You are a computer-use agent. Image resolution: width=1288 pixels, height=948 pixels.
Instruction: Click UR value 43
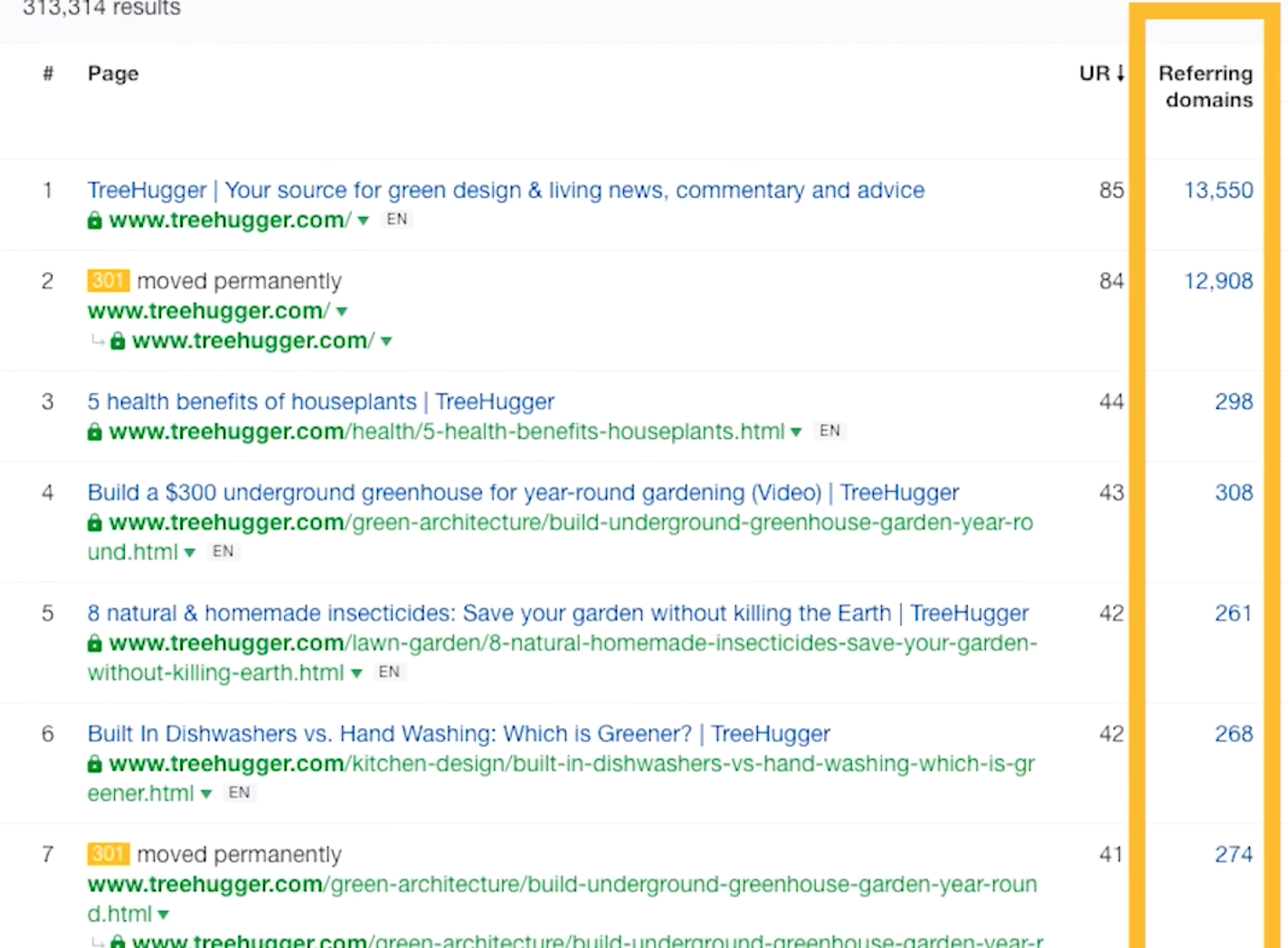pos(1112,492)
